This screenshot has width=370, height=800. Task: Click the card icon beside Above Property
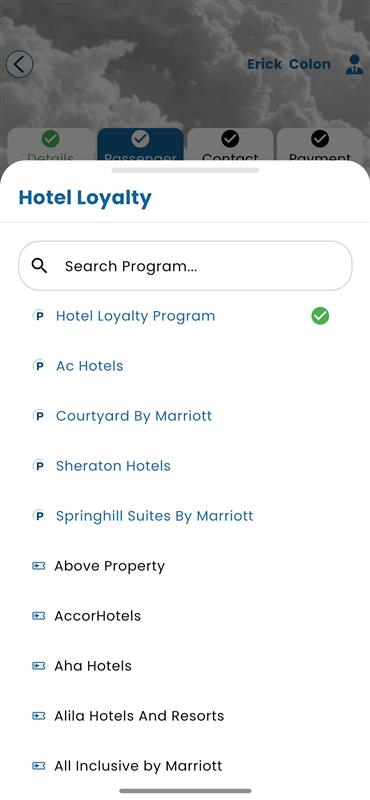tap(39, 566)
